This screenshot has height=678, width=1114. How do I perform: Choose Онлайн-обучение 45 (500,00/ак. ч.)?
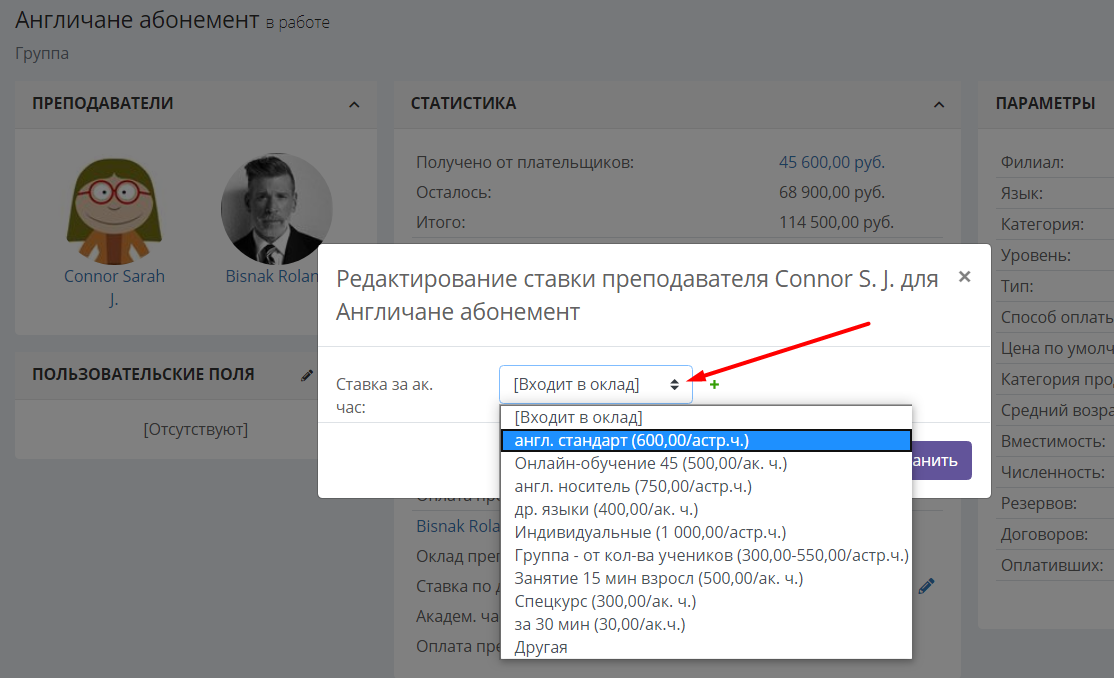point(706,463)
